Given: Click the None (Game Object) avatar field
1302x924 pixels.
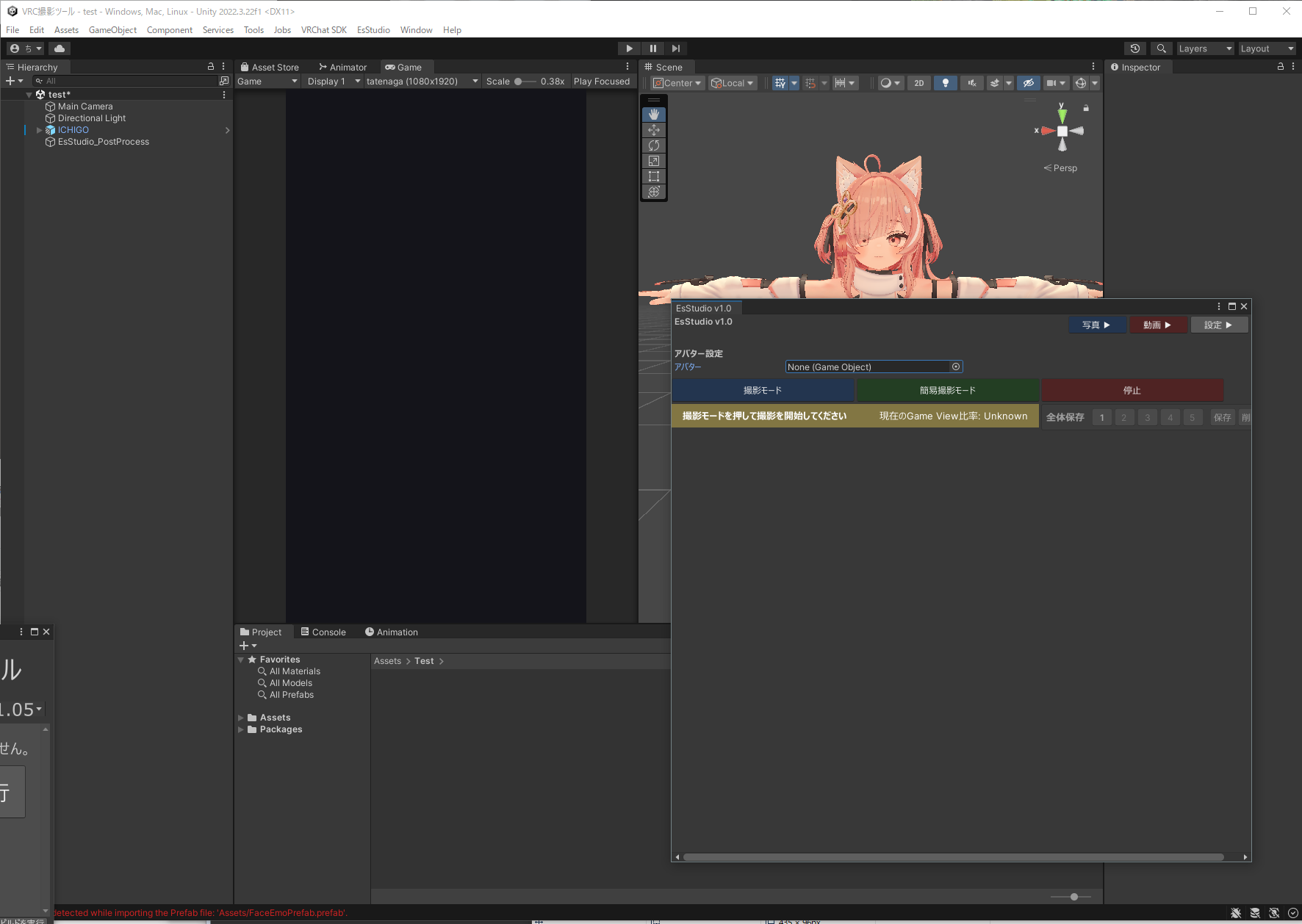Looking at the screenshot, I should pyautogui.click(x=874, y=367).
